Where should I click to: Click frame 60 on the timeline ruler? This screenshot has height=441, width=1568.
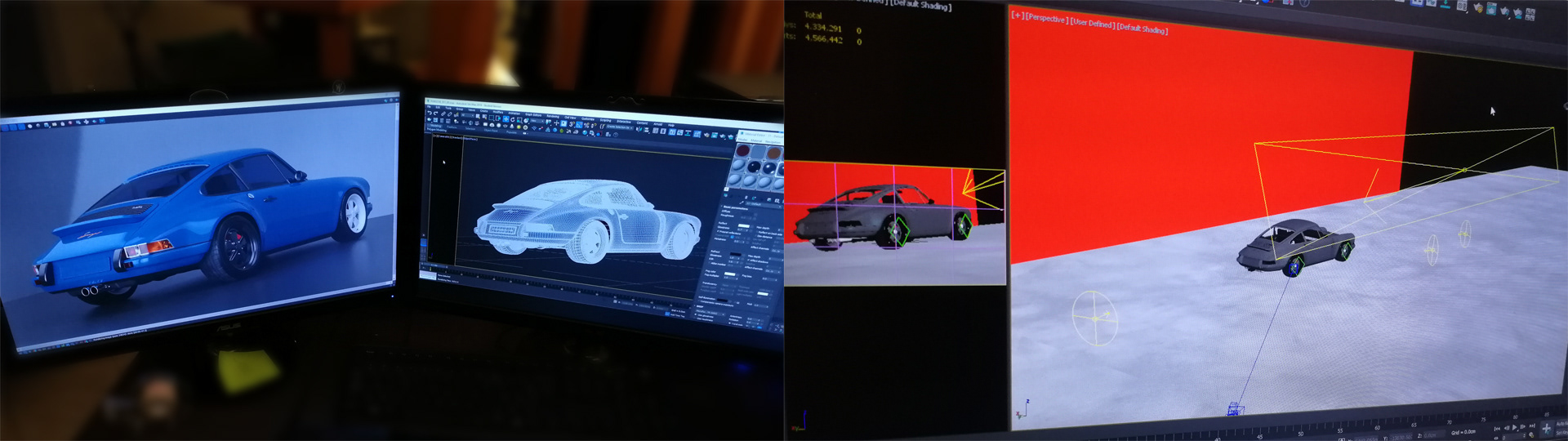(x=1377, y=428)
